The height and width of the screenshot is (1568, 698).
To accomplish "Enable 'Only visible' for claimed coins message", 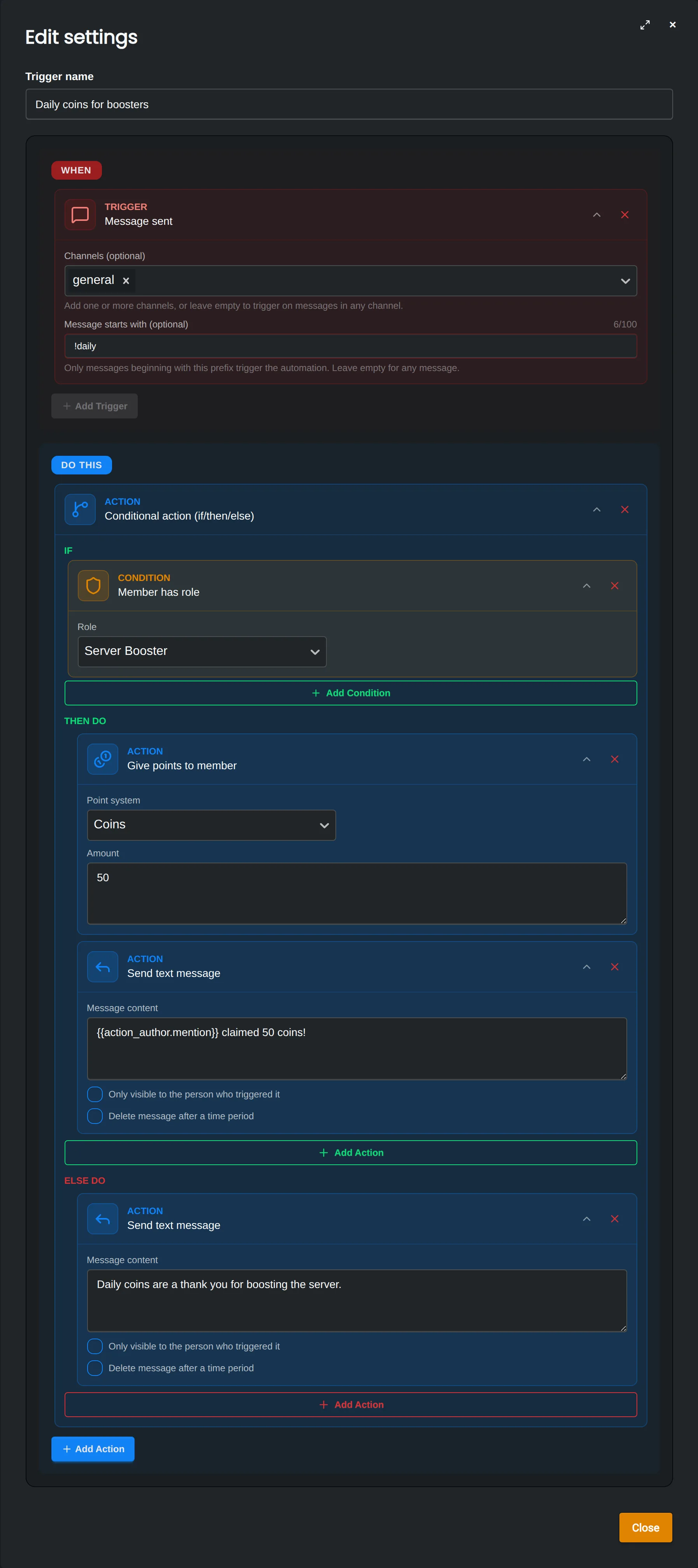I will (x=95, y=1094).
